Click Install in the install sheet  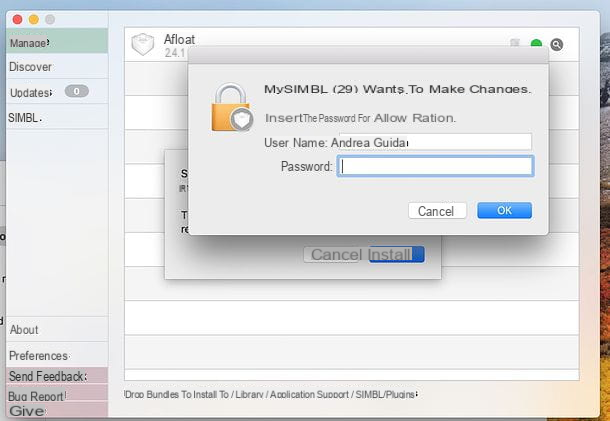[396, 254]
